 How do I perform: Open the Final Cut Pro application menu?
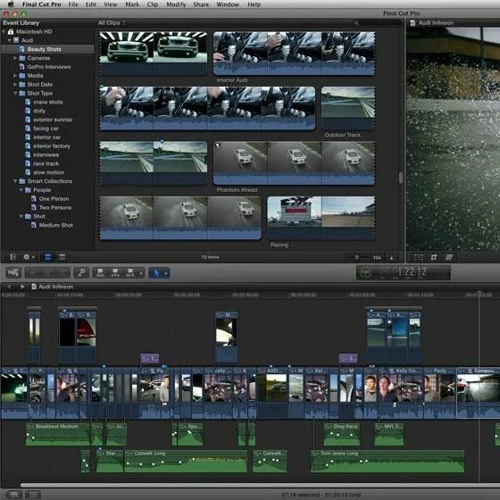[x=41, y=4]
